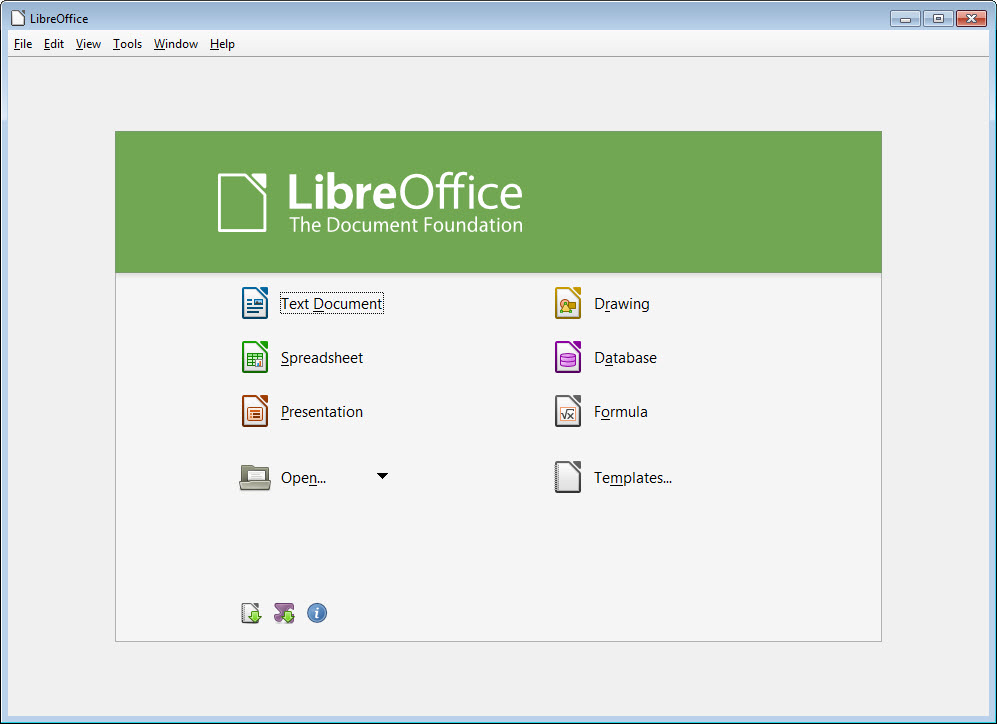
Task: Click the Formula square-root icon
Action: point(568,411)
